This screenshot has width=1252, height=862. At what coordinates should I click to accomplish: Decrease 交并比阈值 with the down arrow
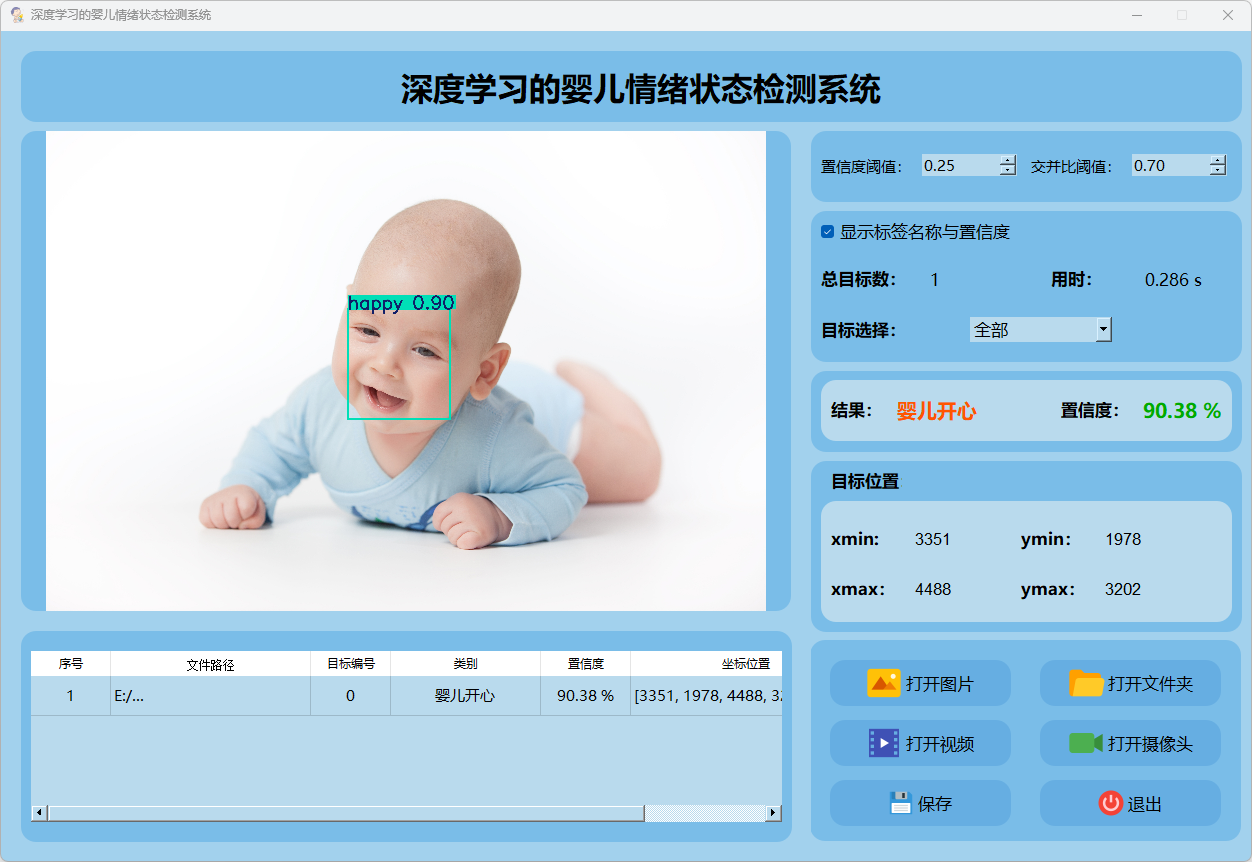1217,170
